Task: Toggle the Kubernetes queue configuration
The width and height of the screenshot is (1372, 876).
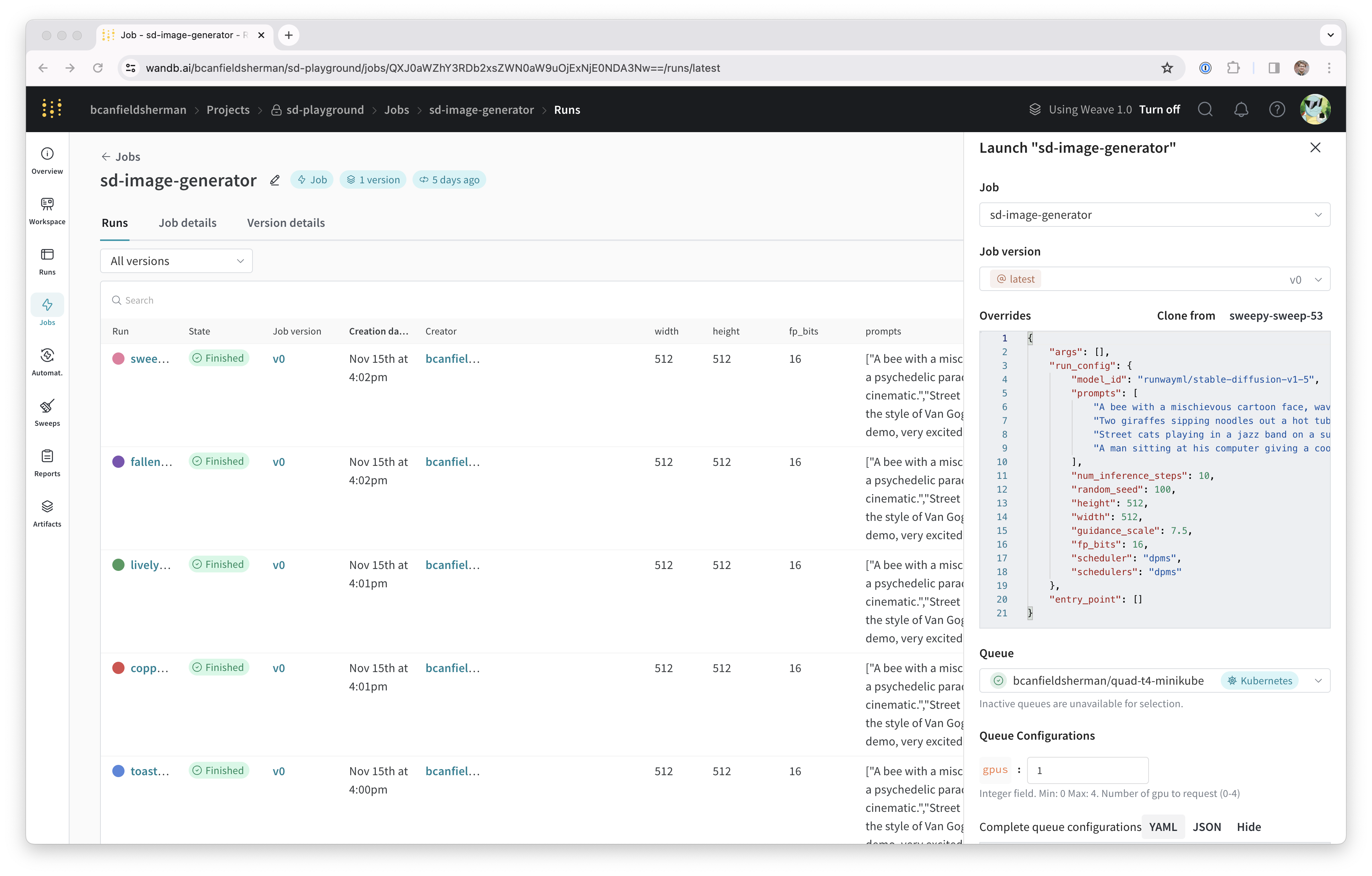Action: click(x=1262, y=681)
